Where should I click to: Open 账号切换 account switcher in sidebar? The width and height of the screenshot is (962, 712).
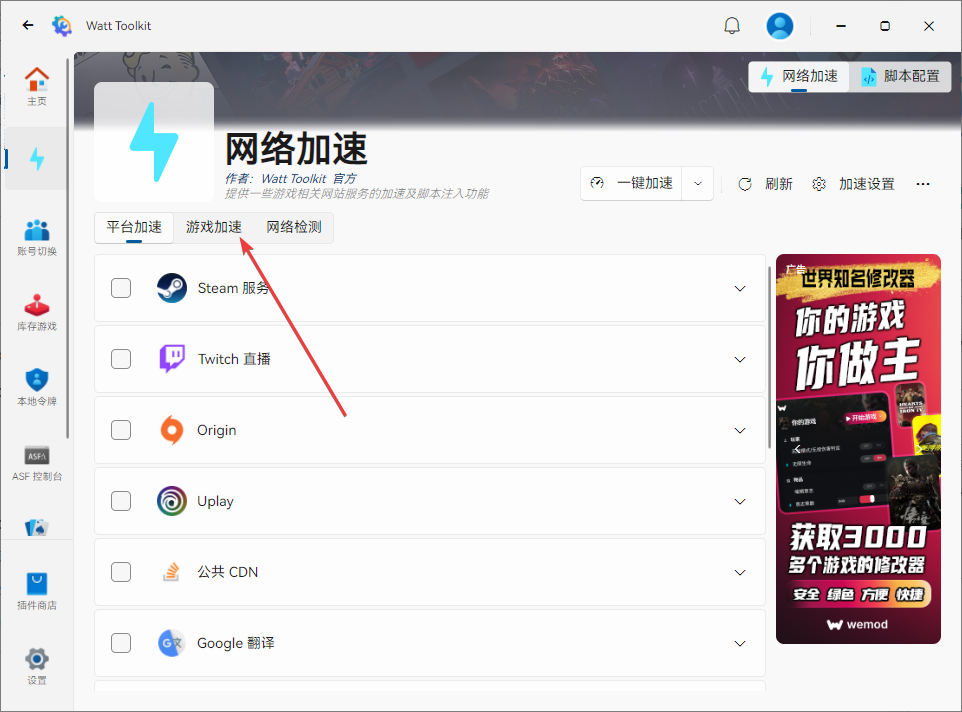click(37, 235)
